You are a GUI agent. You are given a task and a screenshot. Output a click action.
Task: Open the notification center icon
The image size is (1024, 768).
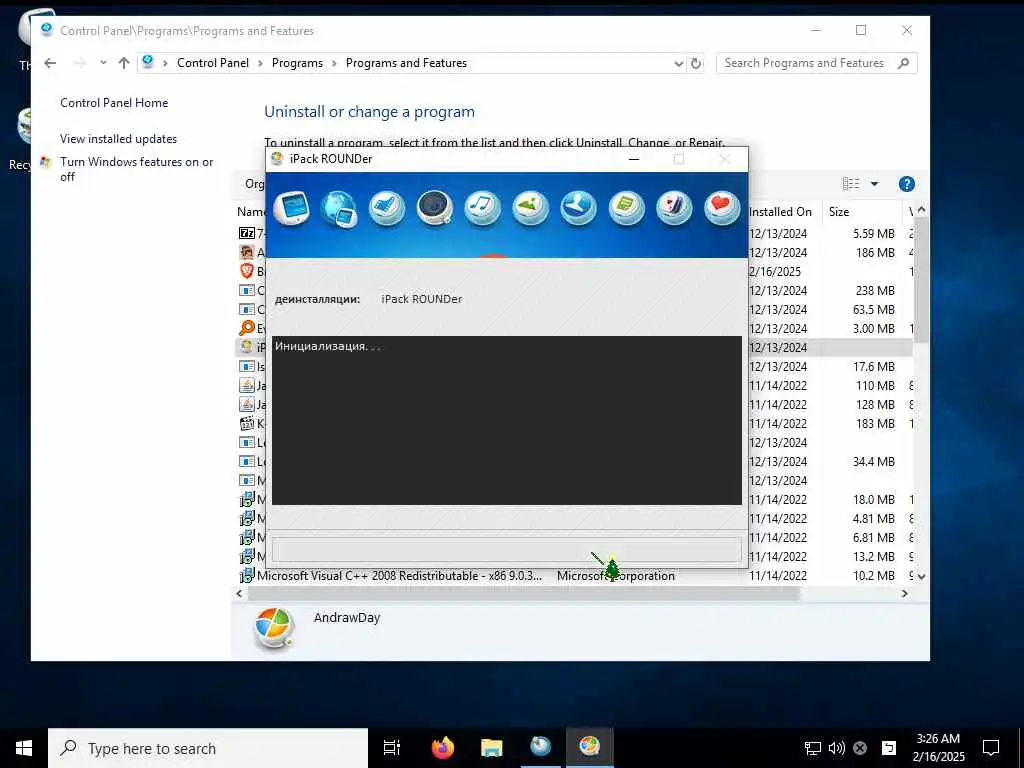pos(991,748)
